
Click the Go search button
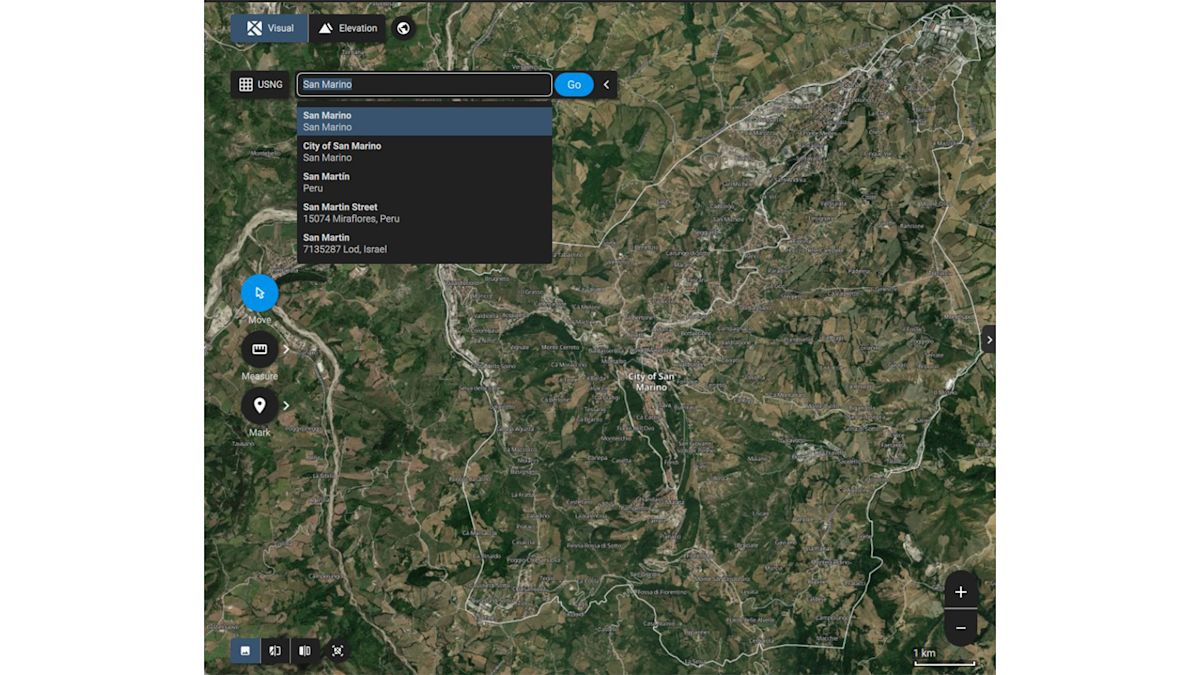pyautogui.click(x=573, y=84)
